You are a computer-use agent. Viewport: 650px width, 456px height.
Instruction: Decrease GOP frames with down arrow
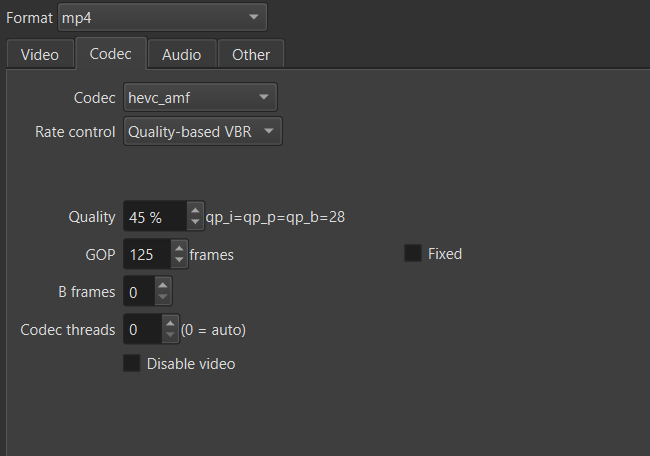(x=179, y=260)
